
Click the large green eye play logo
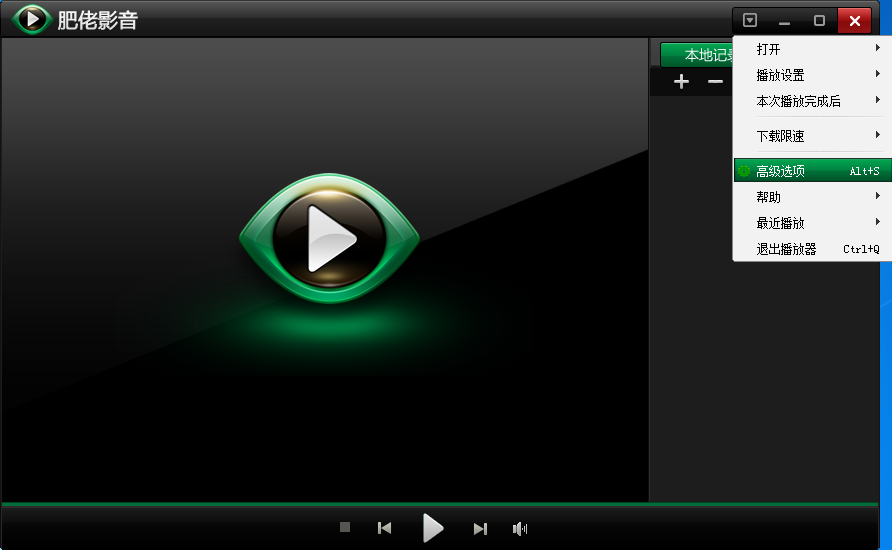point(329,239)
